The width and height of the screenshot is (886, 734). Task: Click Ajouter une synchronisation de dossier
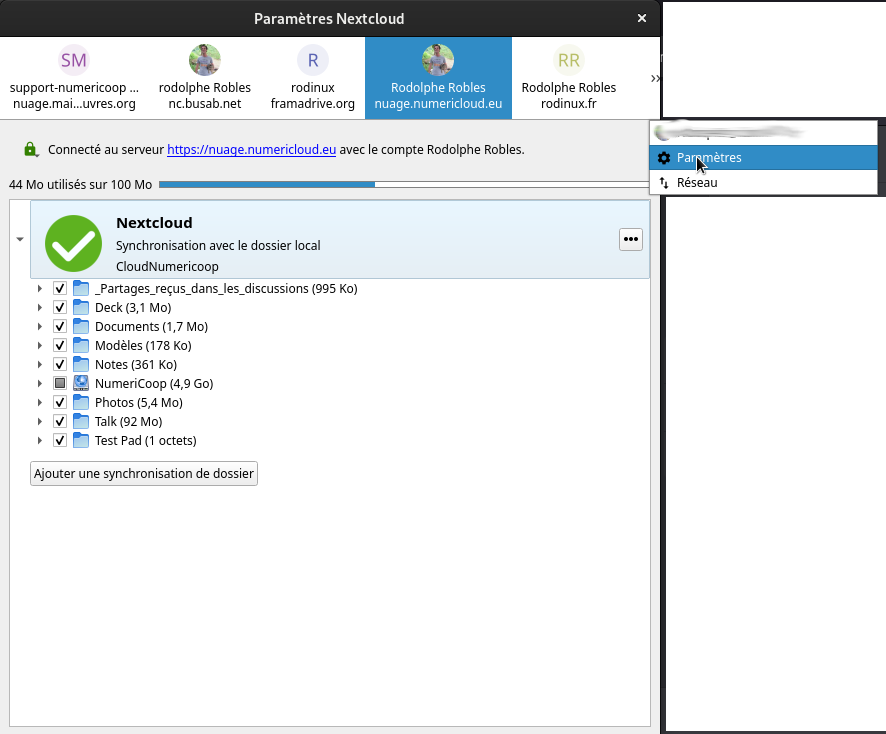[x=144, y=474]
